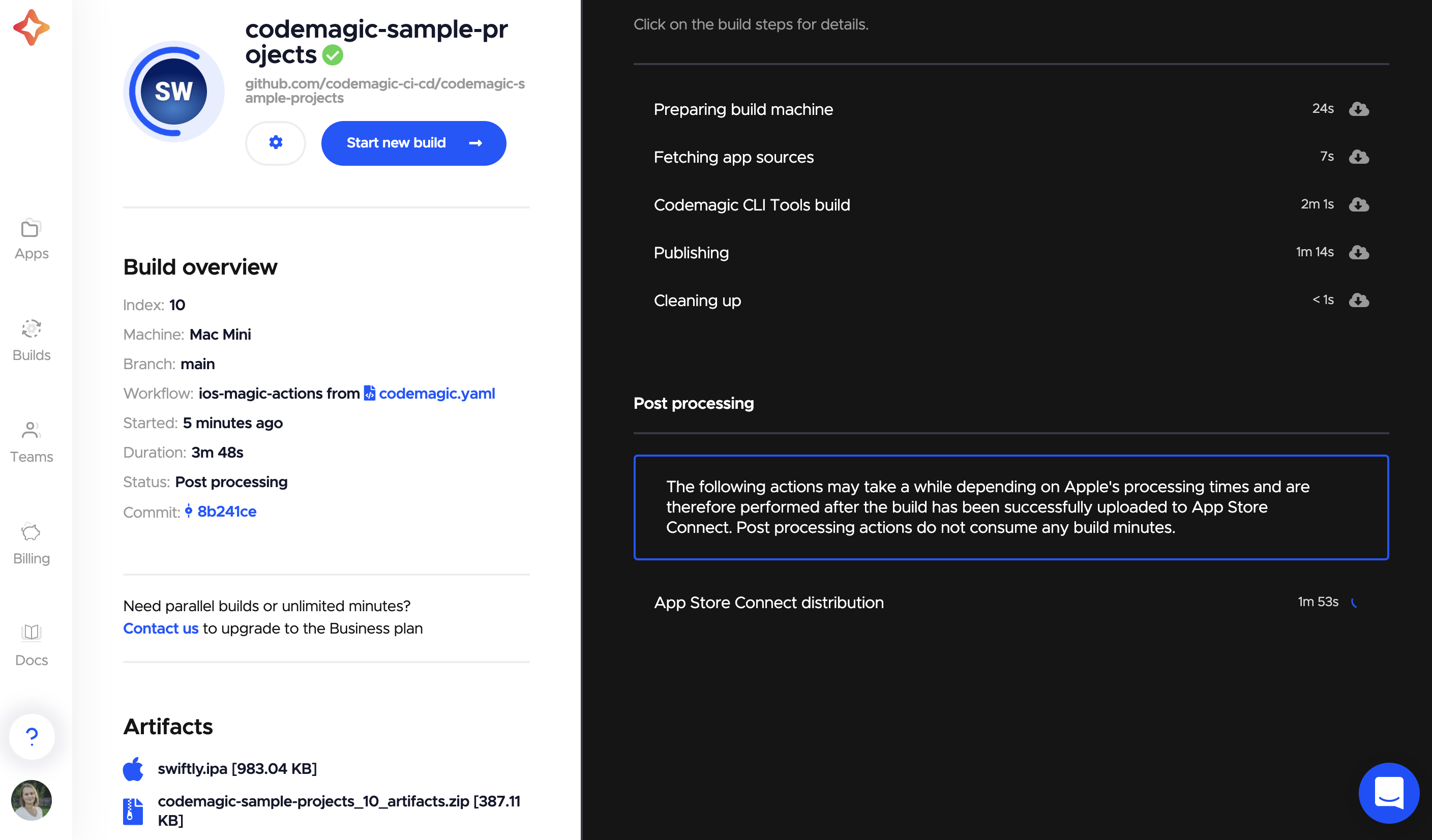Download swiftly.ipa artifact
The width and height of the screenshot is (1432, 840).
(x=237, y=768)
